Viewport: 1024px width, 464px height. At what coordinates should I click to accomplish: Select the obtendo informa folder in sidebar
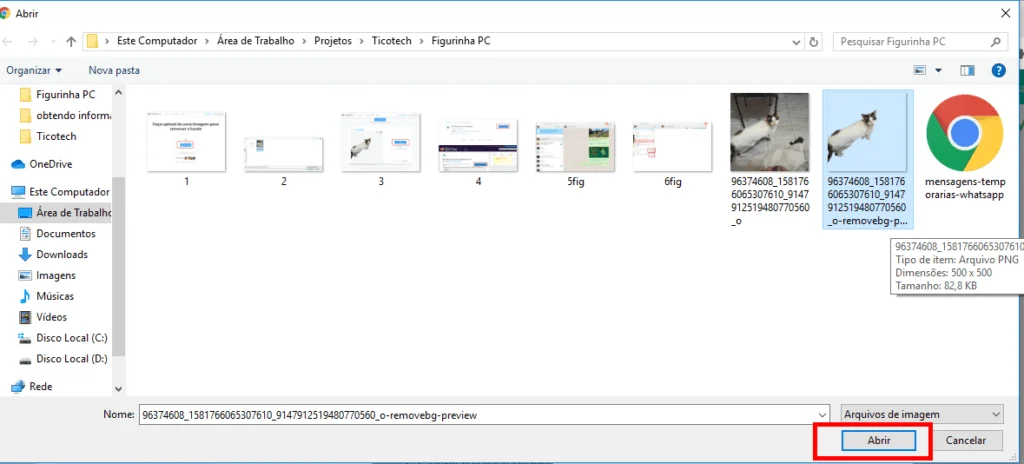(65, 116)
